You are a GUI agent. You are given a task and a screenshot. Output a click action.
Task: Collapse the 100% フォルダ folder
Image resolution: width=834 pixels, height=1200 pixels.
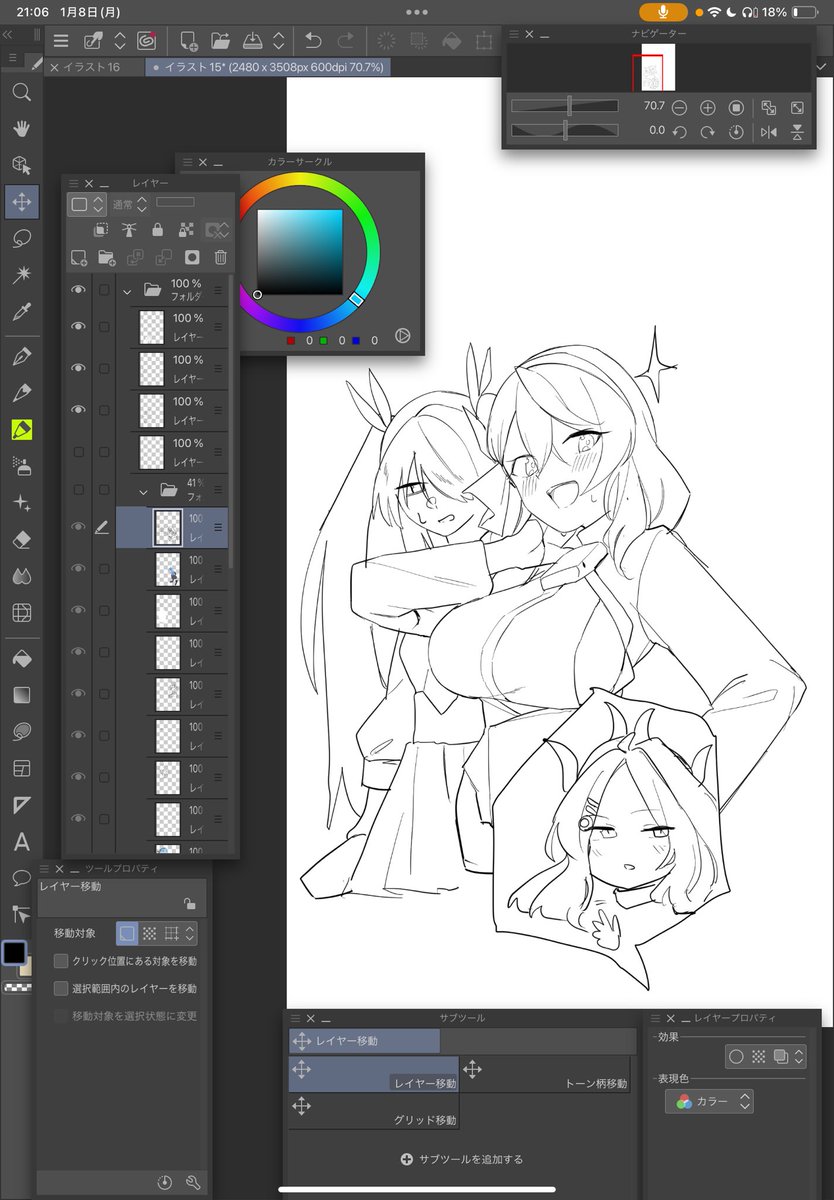(127, 291)
